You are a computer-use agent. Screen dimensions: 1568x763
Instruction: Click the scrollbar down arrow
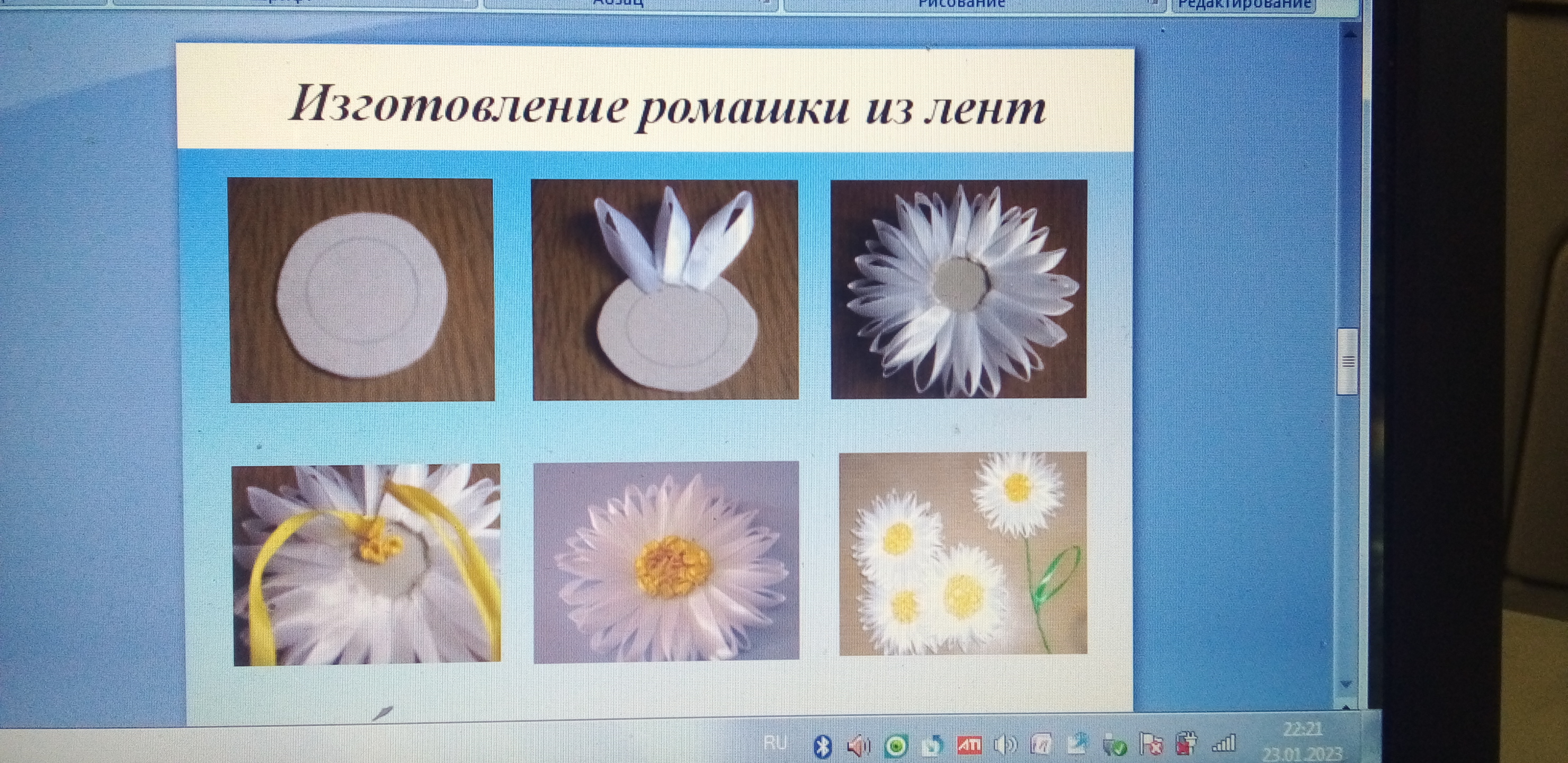[1347, 685]
